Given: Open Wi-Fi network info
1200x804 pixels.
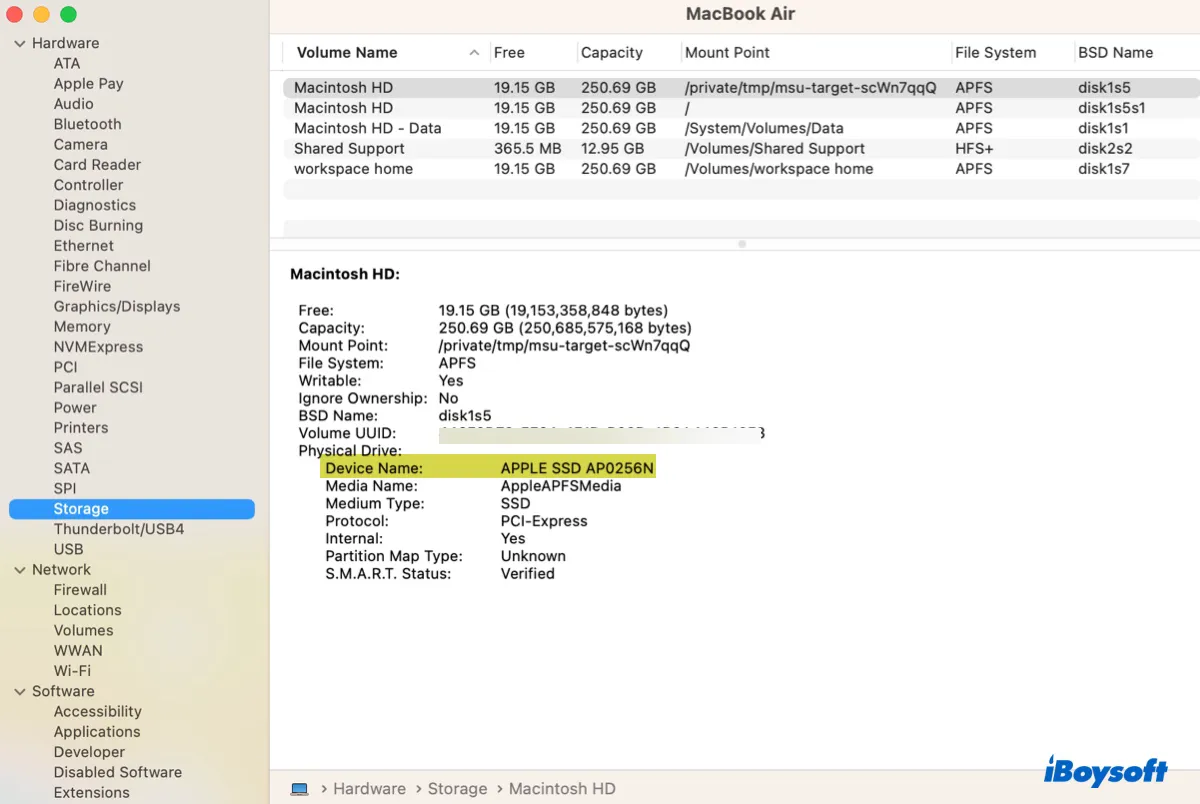Looking at the screenshot, I should click(x=72, y=671).
